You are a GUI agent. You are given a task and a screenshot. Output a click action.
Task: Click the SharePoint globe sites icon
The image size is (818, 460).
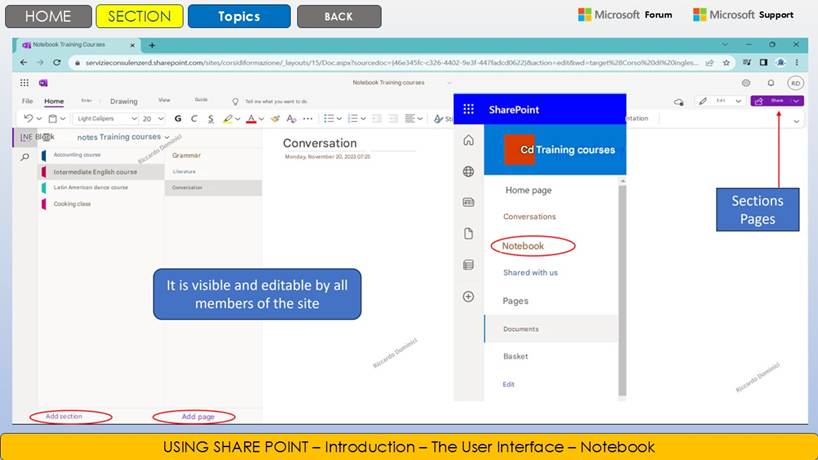(468, 172)
